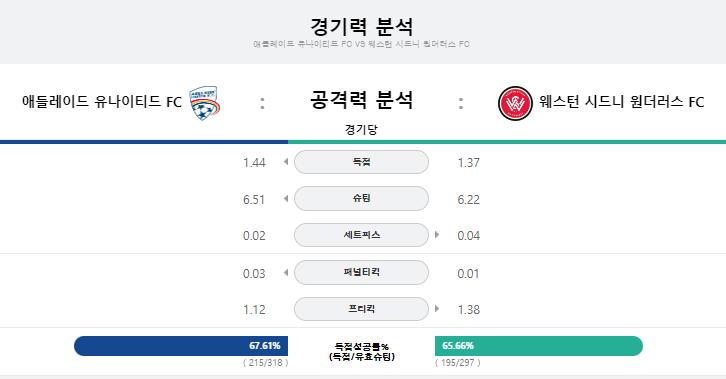Select the 슈팅 stat pill button
The width and height of the screenshot is (726, 379).
click(x=361, y=199)
